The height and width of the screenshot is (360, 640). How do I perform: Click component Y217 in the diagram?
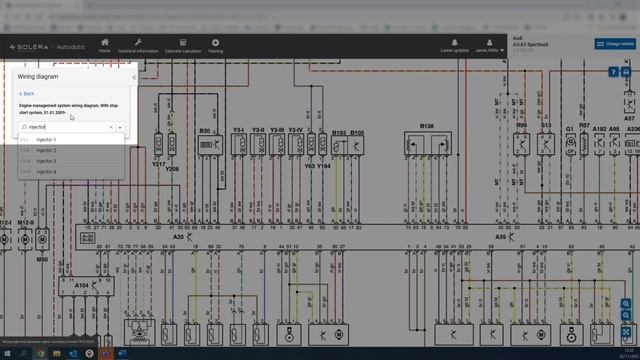[x=158, y=144]
